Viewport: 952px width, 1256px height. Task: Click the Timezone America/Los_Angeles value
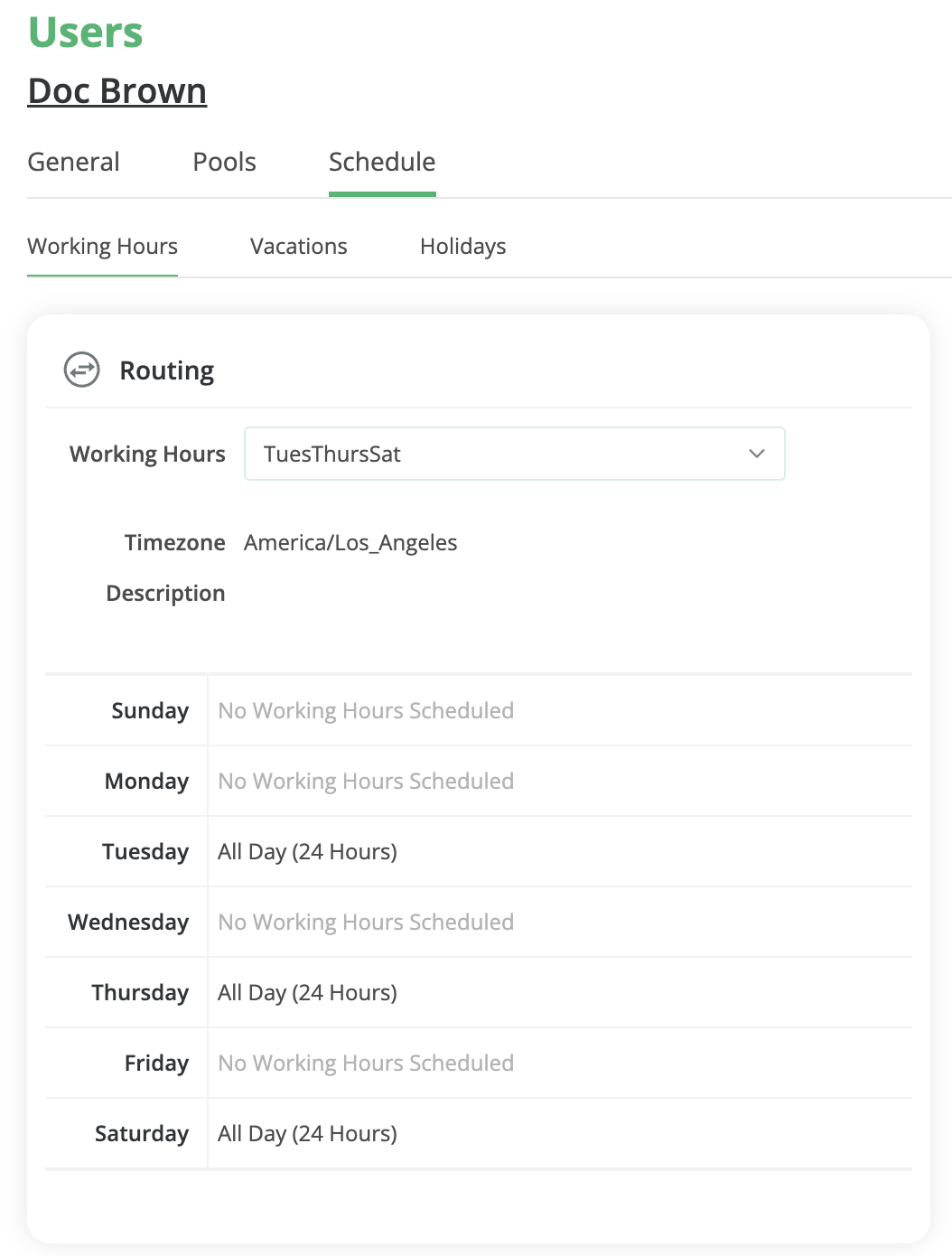coord(351,542)
